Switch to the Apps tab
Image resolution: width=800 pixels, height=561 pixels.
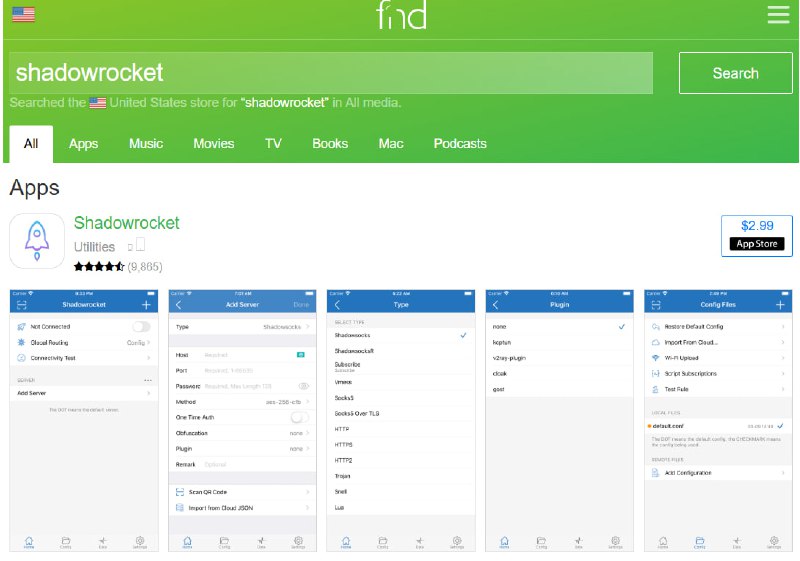coord(83,144)
